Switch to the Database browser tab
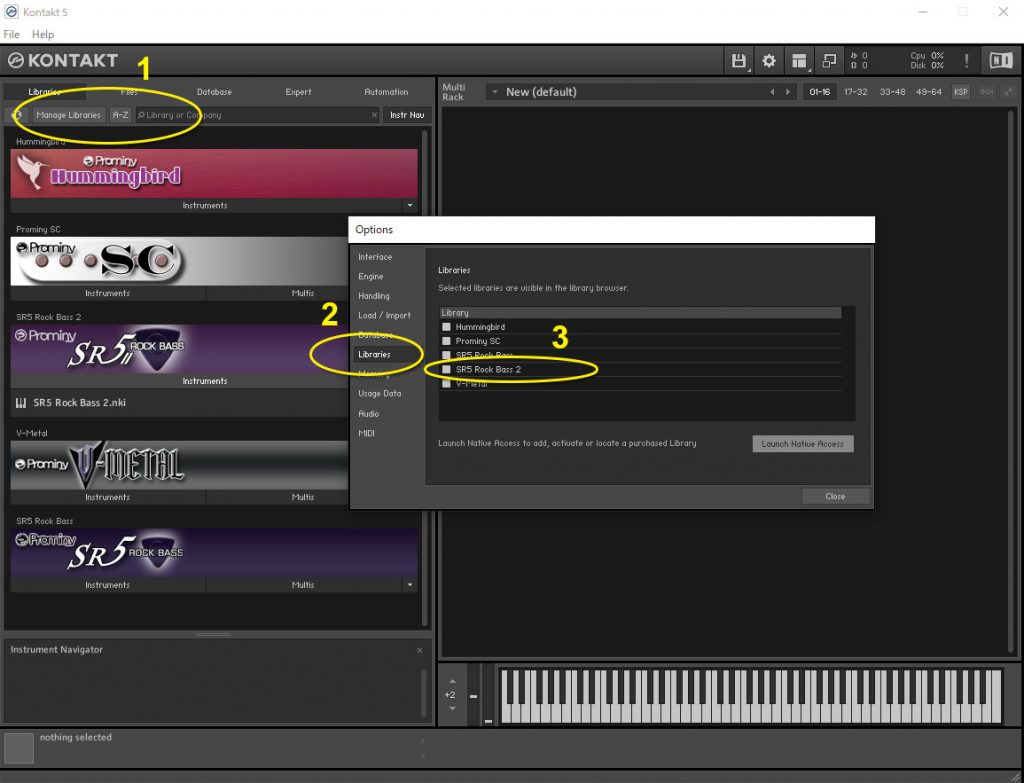This screenshot has height=783, width=1024. pos(214,92)
